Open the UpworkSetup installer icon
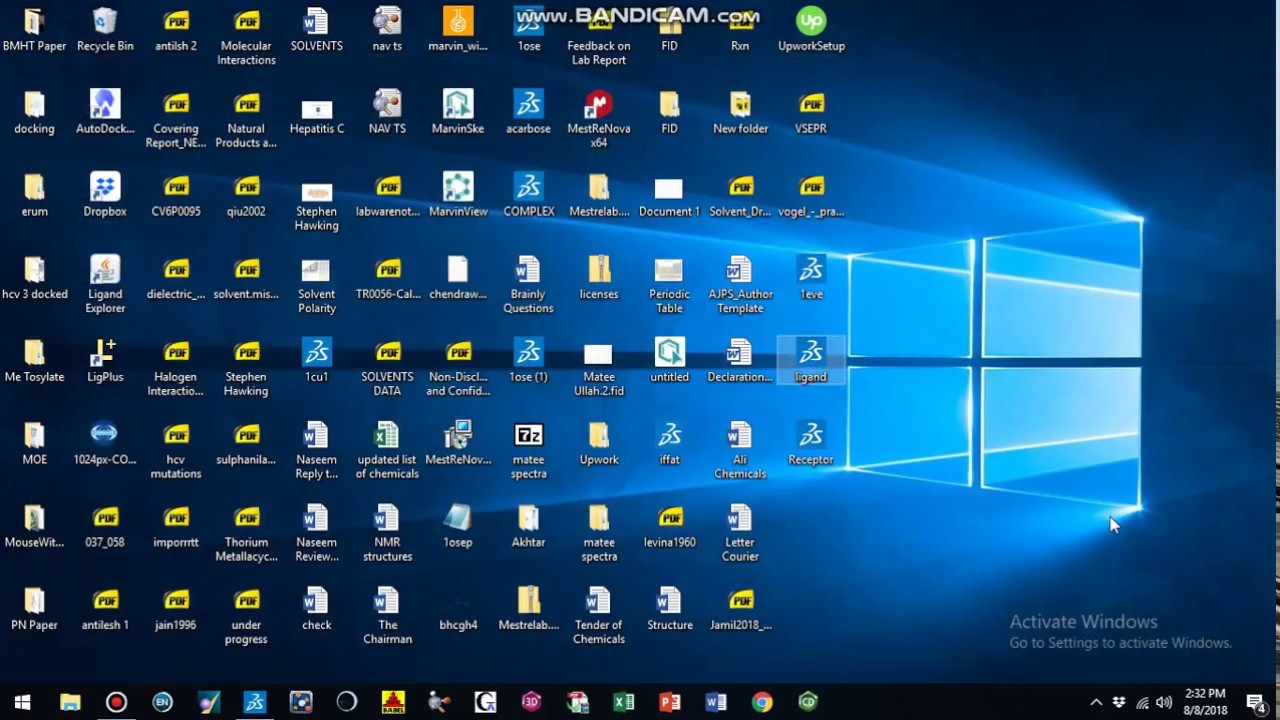Image resolution: width=1280 pixels, height=720 pixels. pos(811,30)
